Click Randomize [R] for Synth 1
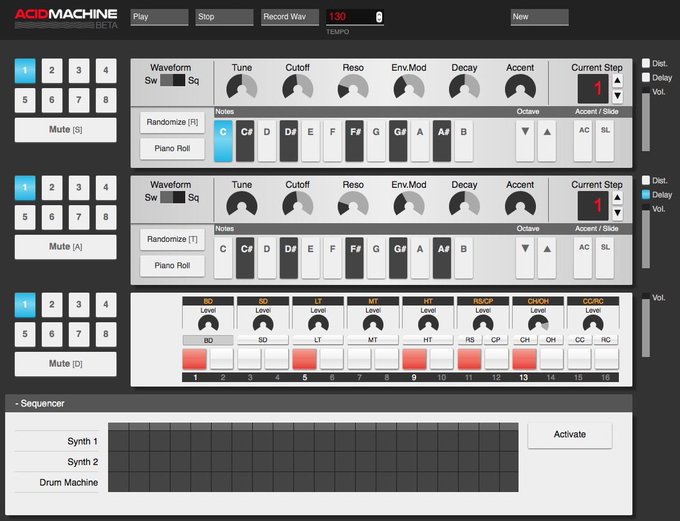This screenshot has width=680, height=521. click(x=172, y=122)
